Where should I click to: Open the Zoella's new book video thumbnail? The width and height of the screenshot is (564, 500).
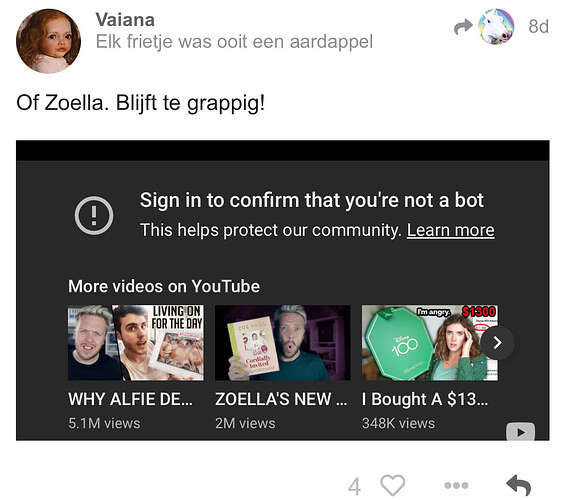[283, 342]
